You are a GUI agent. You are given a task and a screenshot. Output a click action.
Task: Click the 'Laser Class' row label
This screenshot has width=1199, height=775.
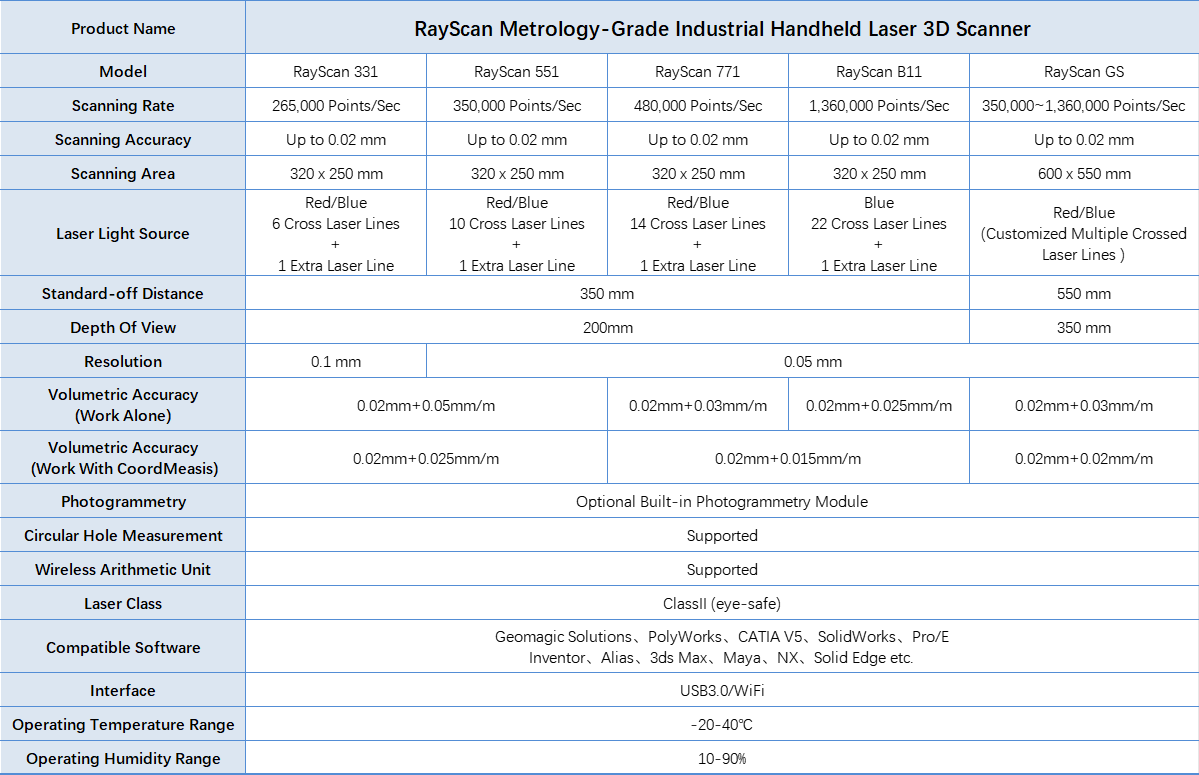click(123, 604)
